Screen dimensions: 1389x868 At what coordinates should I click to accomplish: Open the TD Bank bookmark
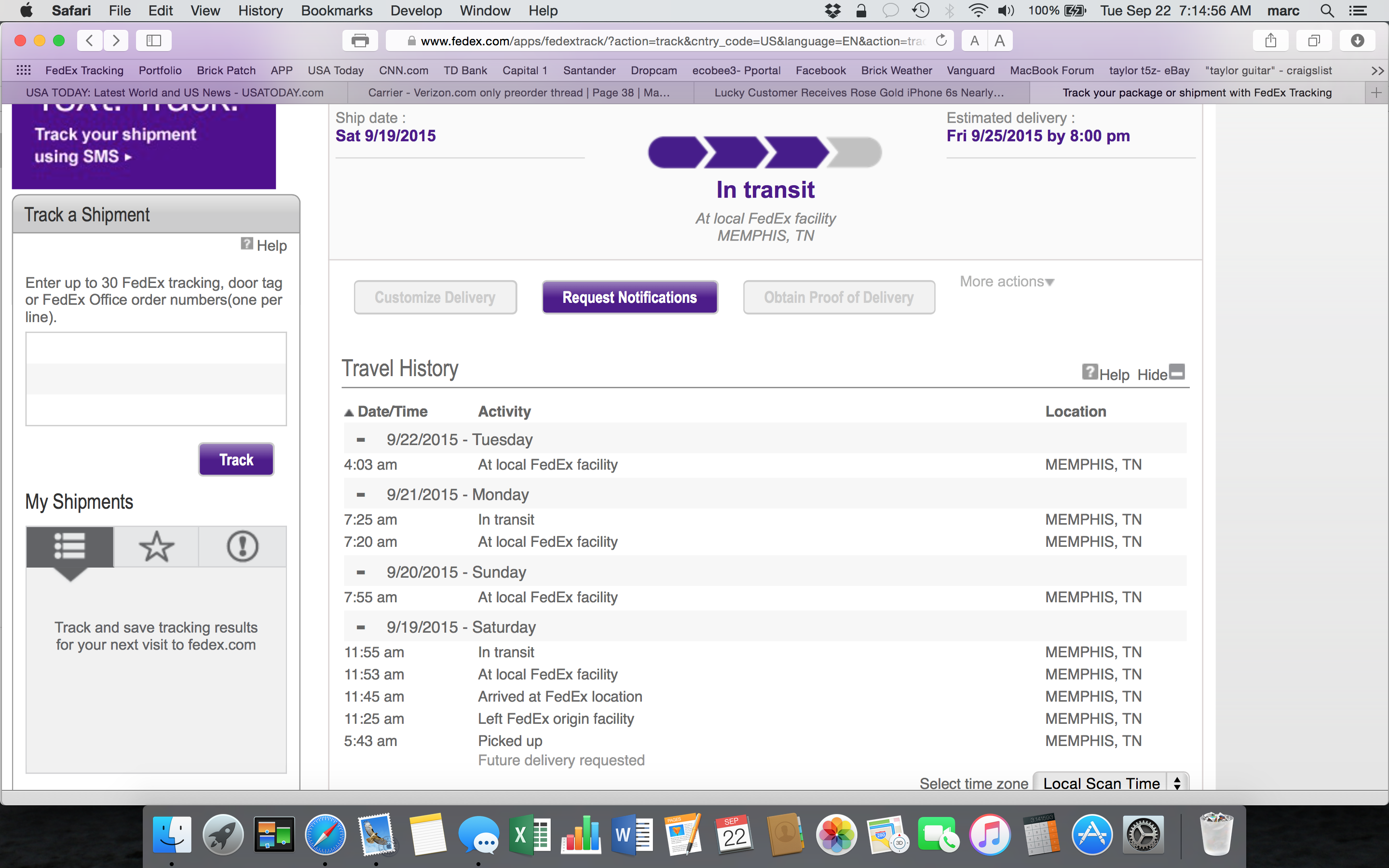tap(465, 70)
